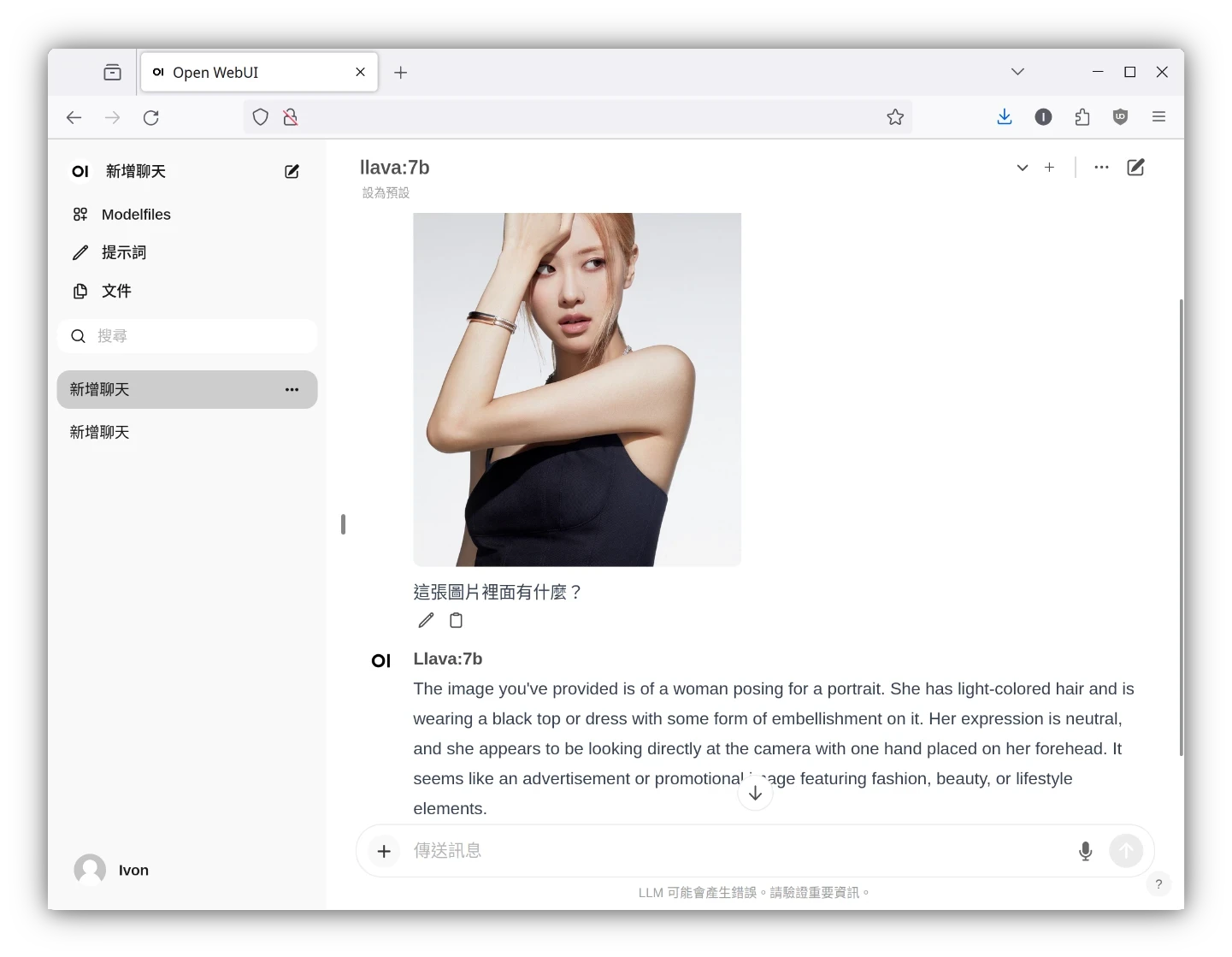Viewport: 1232px width, 957px height.
Task: Open the 提示詞 prompts section
Action: pyautogui.click(x=123, y=253)
